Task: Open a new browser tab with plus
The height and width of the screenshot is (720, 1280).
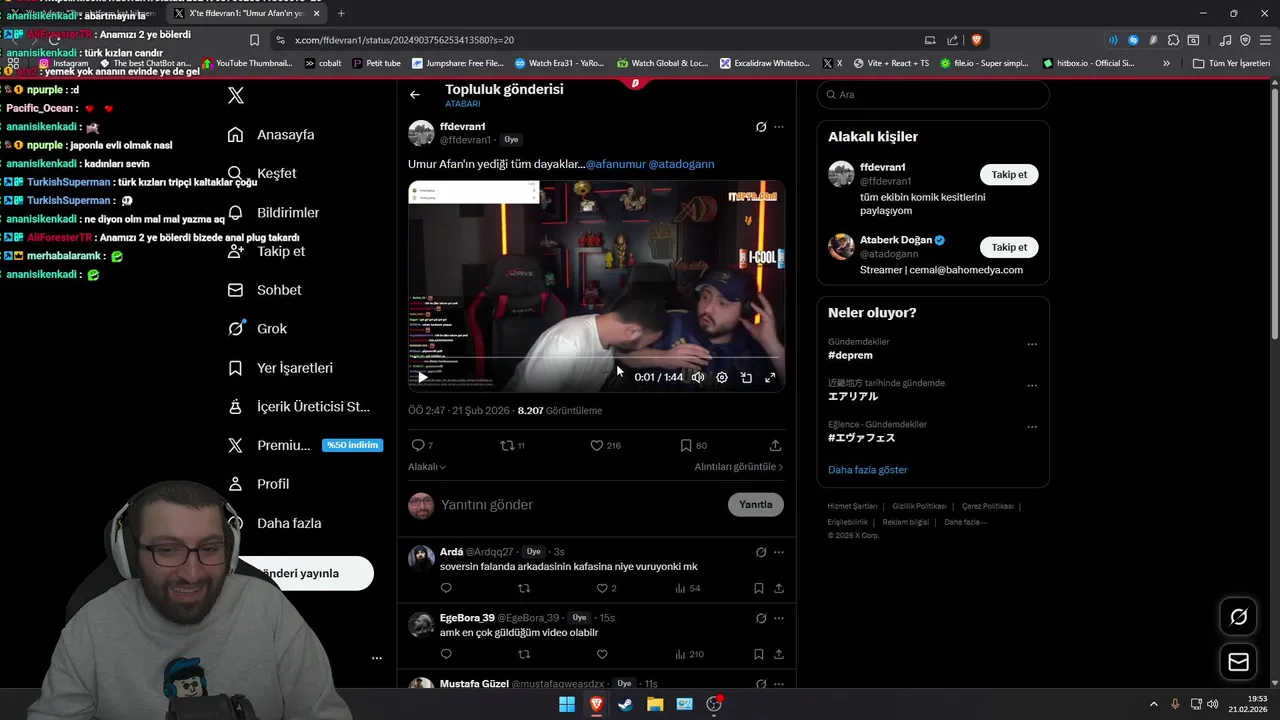Action: (x=341, y=13)
